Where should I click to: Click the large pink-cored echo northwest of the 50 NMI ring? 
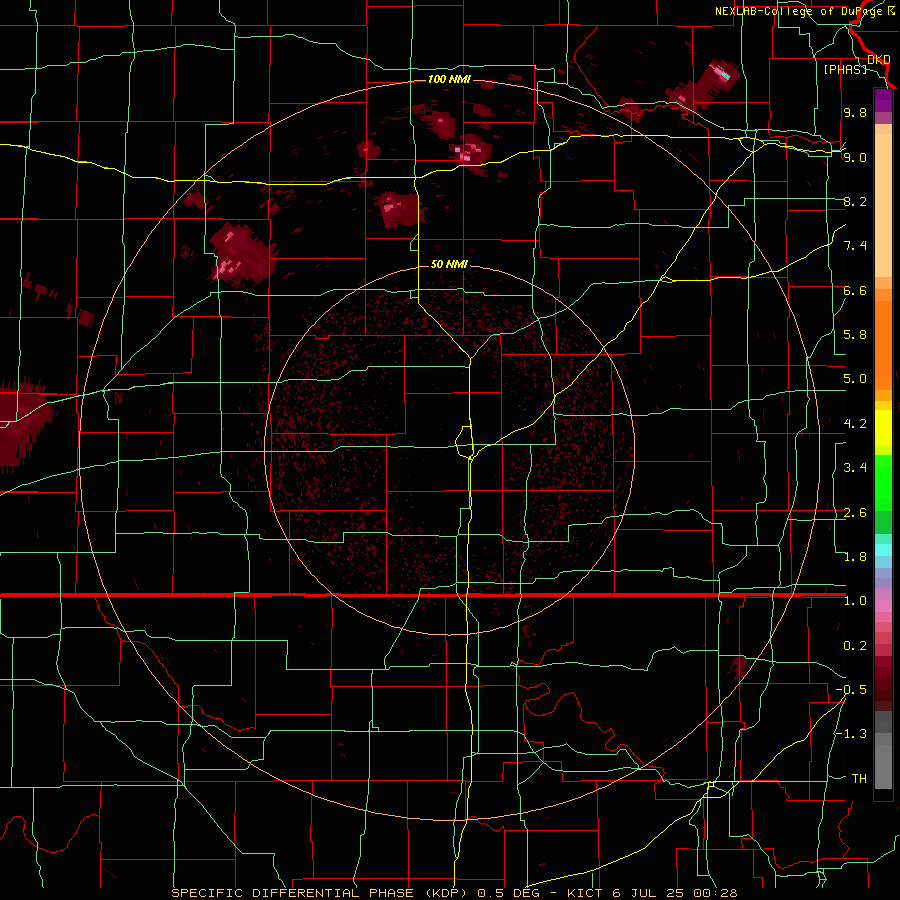242,254
